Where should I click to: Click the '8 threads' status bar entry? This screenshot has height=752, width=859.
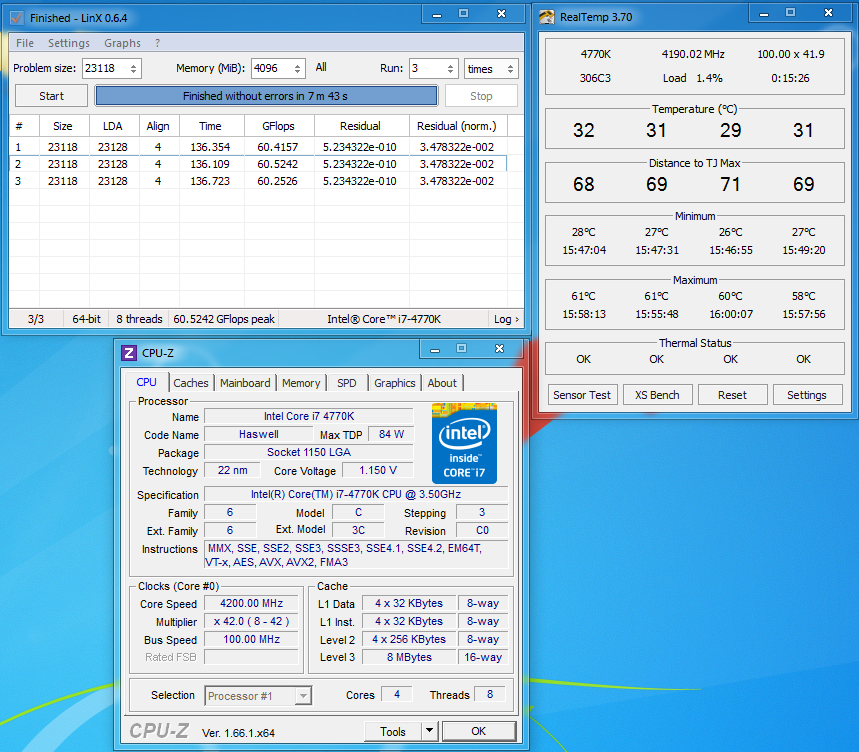tap(139, 319)
